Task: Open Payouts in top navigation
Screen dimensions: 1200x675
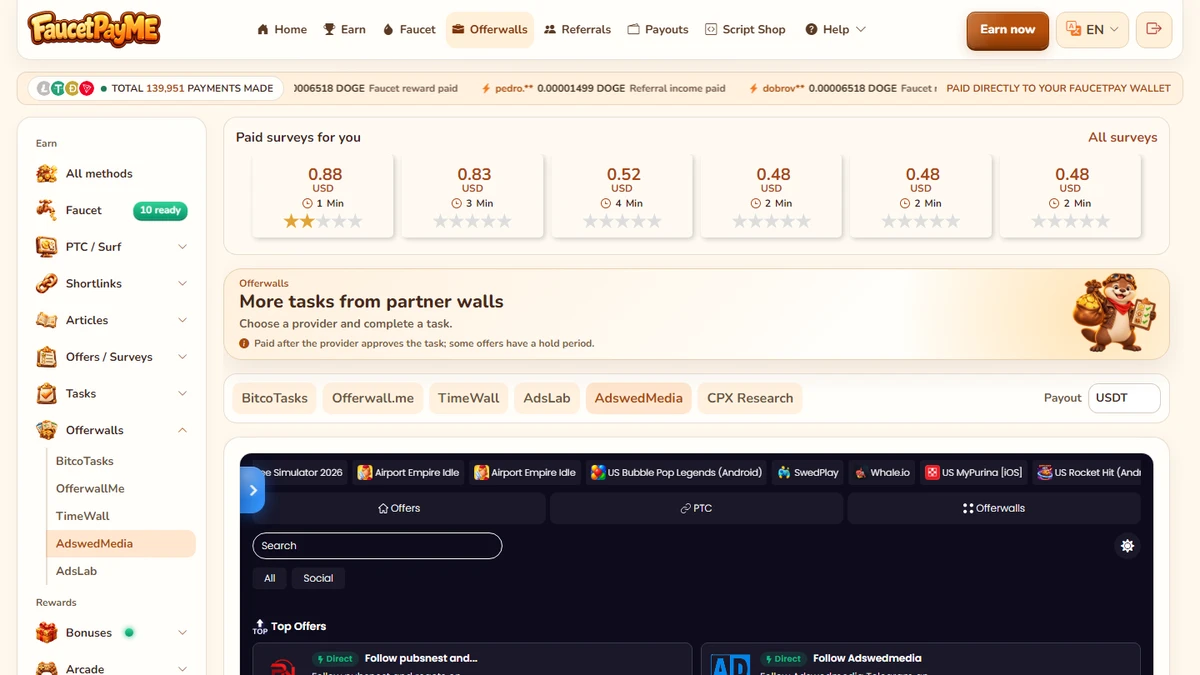Action: coord(657,30)
